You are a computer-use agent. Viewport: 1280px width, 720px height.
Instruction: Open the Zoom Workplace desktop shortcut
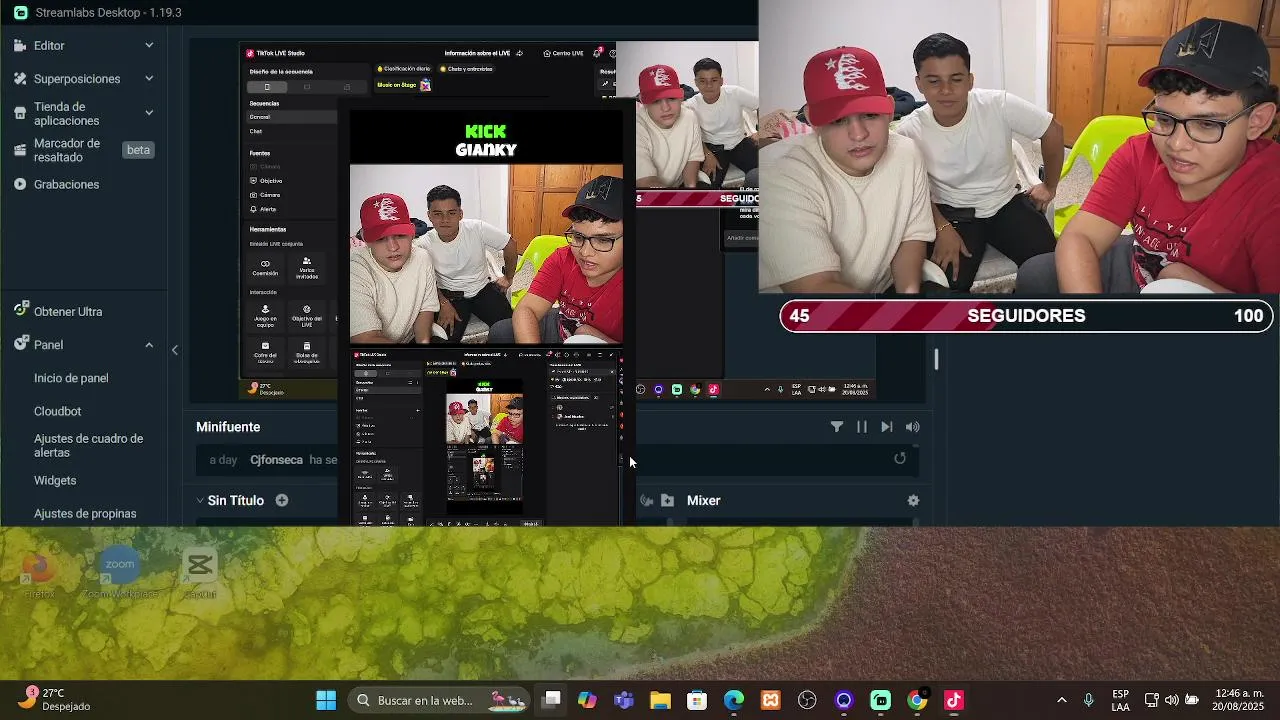pyautogui.click(x=119, y=572)
